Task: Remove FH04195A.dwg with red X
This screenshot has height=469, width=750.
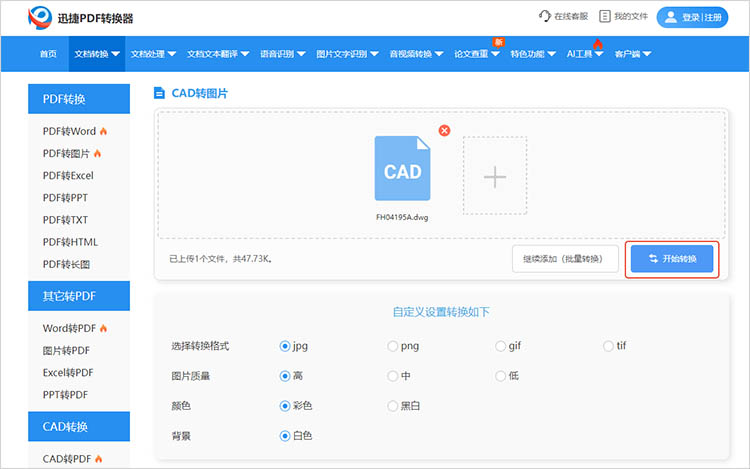Action: point(444,131)
